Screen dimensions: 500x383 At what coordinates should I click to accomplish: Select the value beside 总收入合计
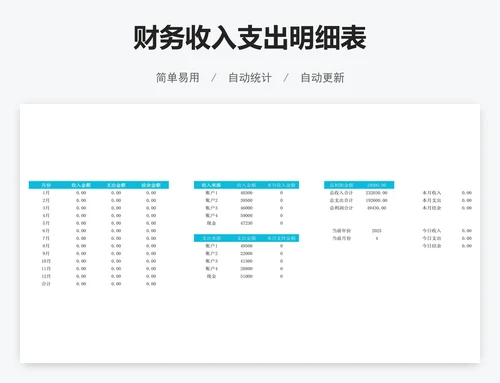click(377, 193)
